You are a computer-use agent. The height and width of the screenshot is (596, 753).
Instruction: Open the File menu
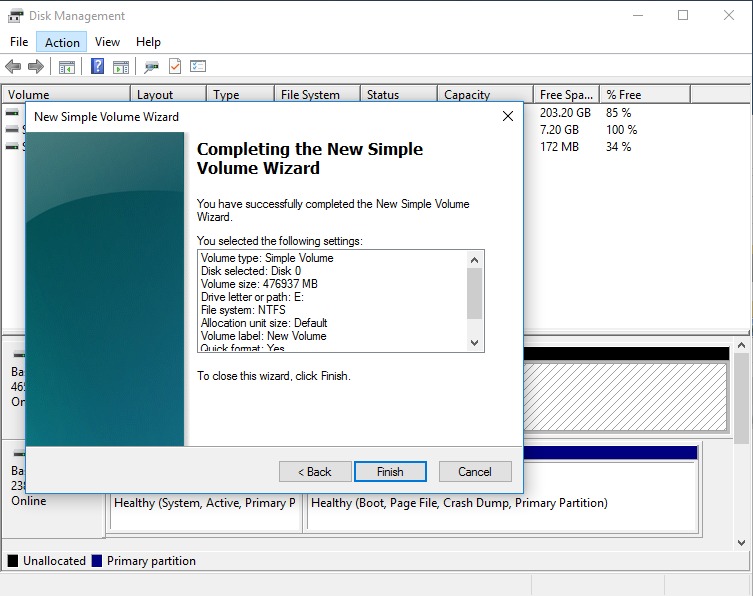(x=19, y=42)
